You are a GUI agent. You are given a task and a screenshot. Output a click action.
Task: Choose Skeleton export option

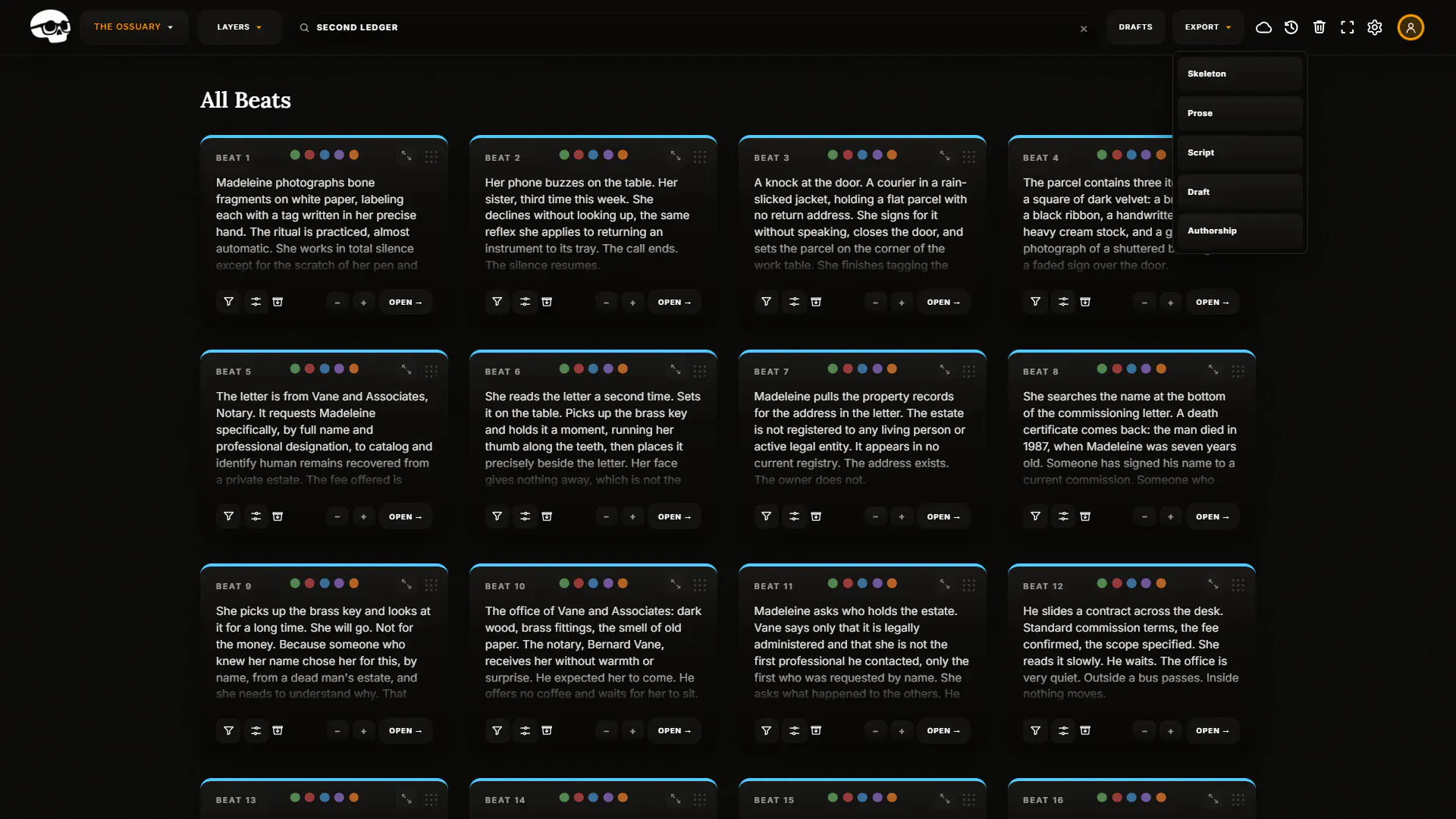[1240, 74]
